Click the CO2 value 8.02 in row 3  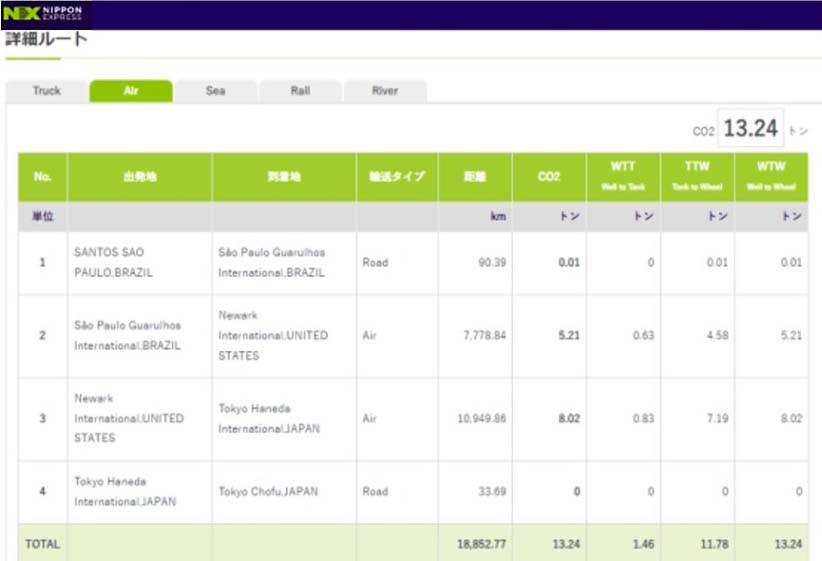[x=569, y=418]
